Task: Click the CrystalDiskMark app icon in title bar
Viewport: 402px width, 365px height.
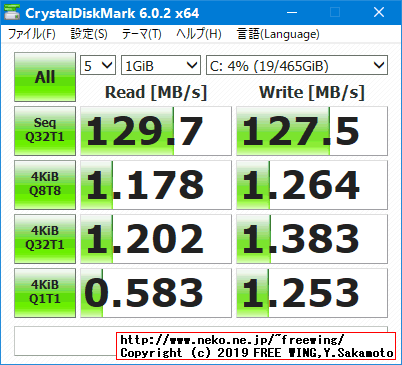Action: click(12, 12)
